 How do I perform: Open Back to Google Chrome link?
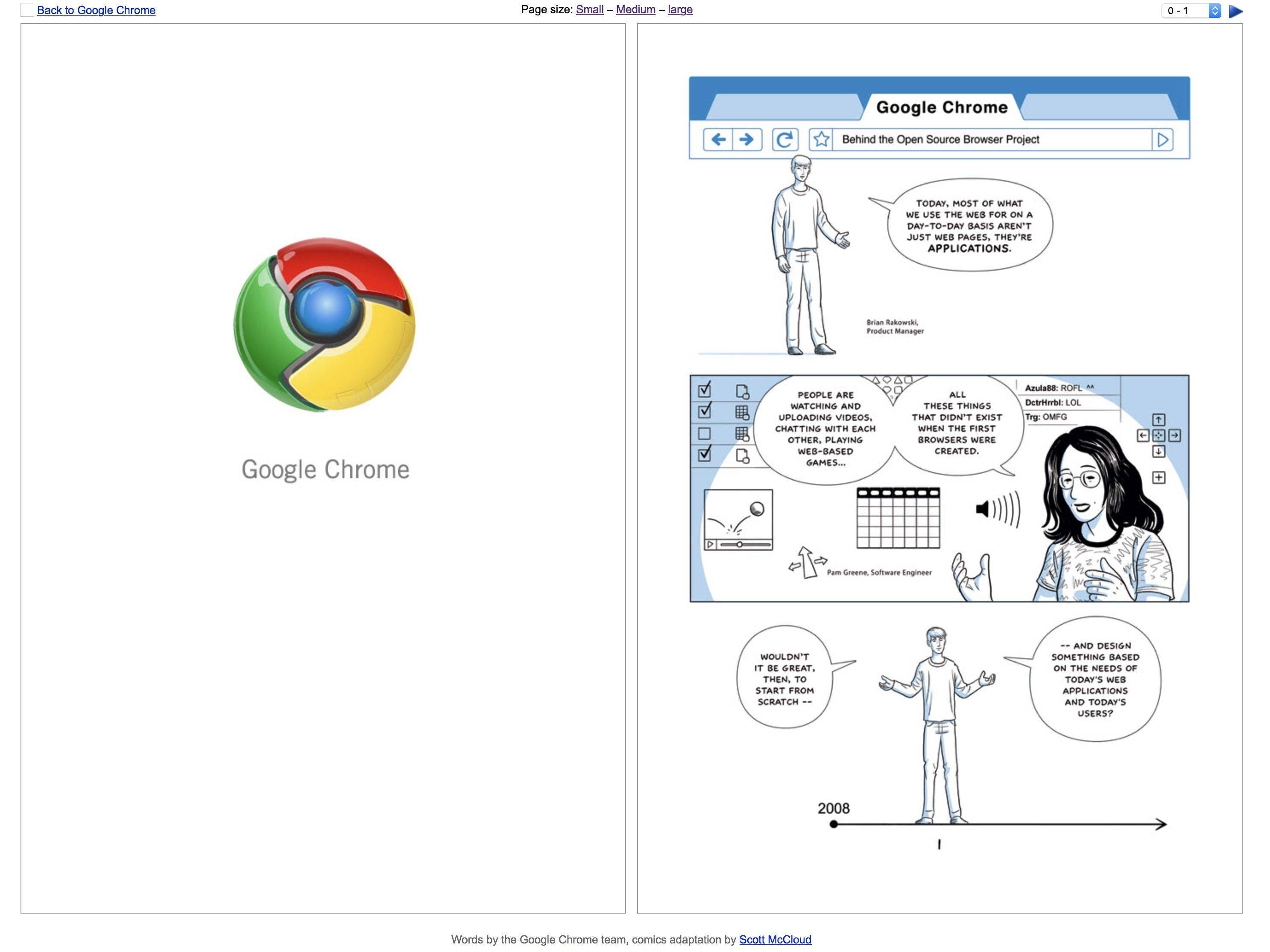[x=96, y=10]
